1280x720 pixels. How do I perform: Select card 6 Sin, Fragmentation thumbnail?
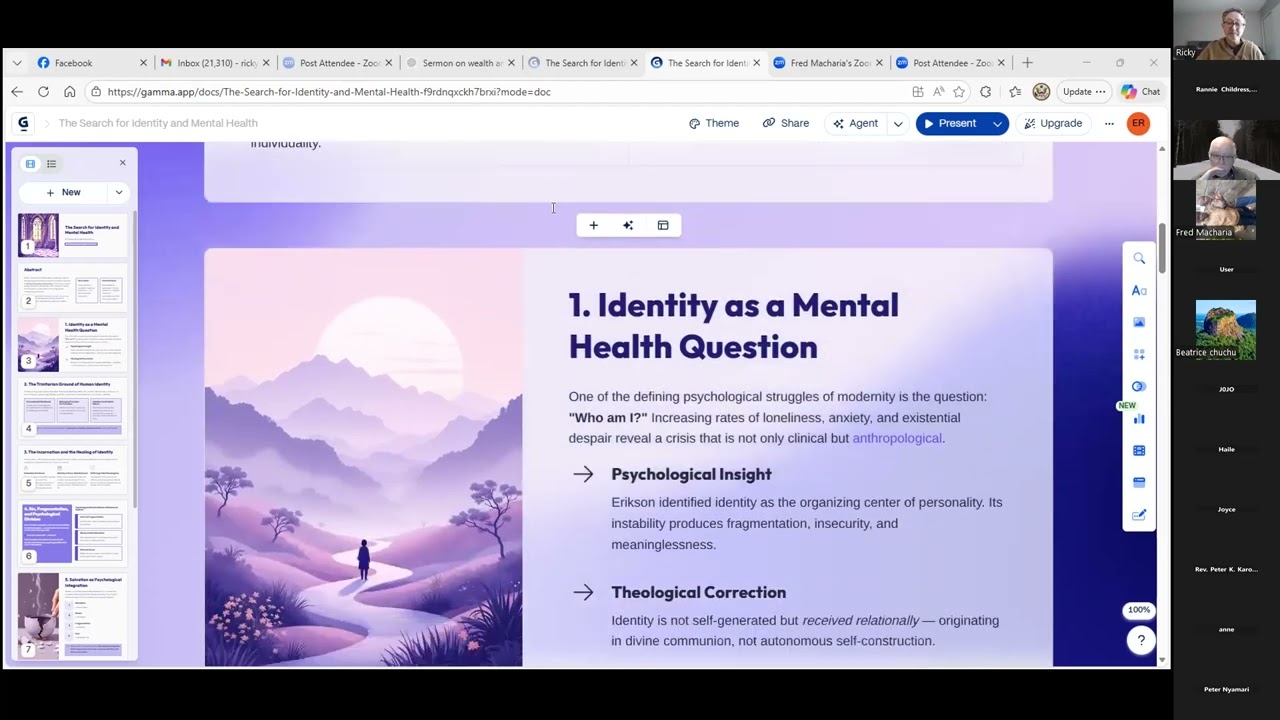coord(73,533)
